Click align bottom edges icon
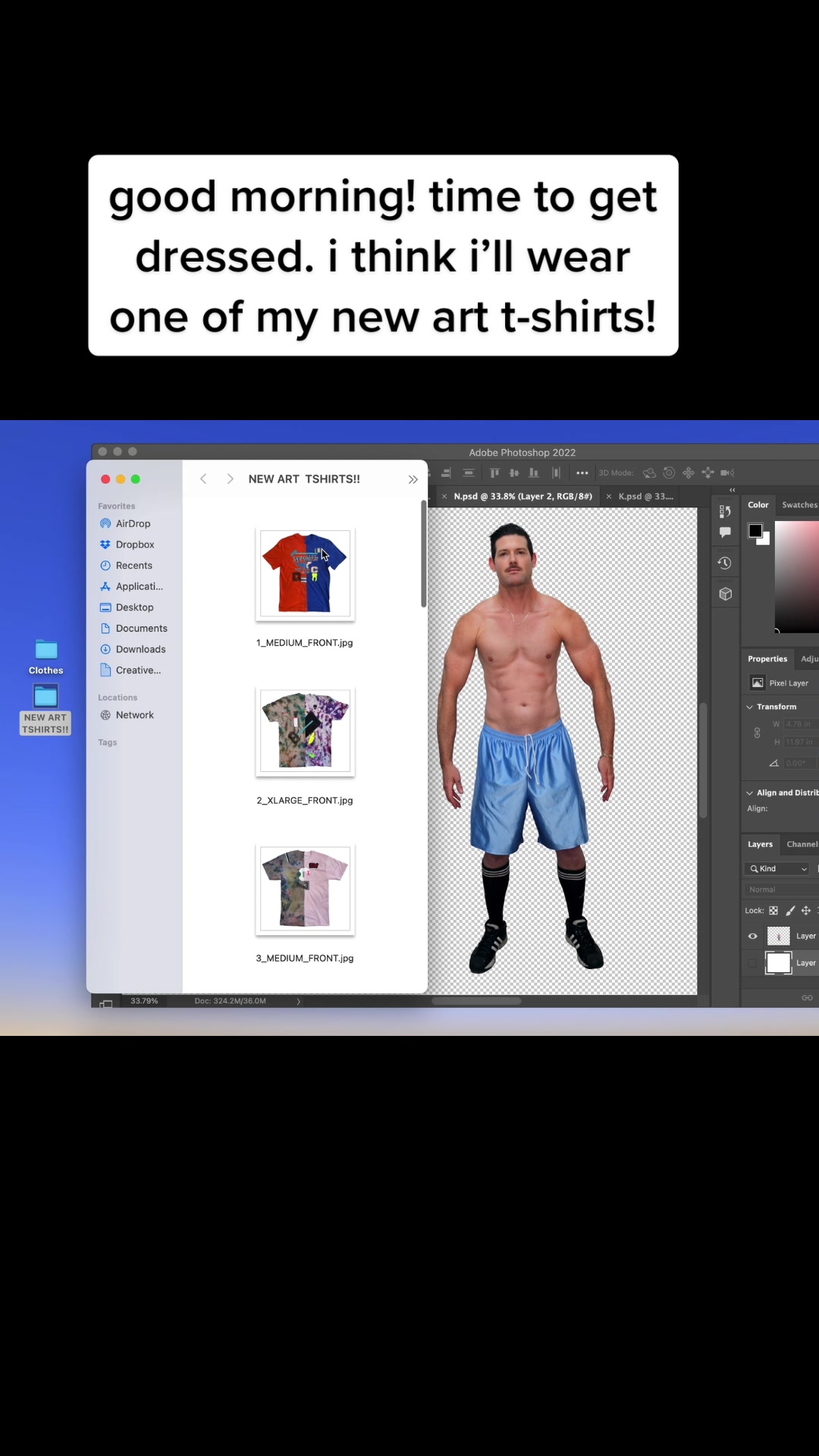Image resolution: width=819 pixels, height=1456 pixels. [534, 472]
